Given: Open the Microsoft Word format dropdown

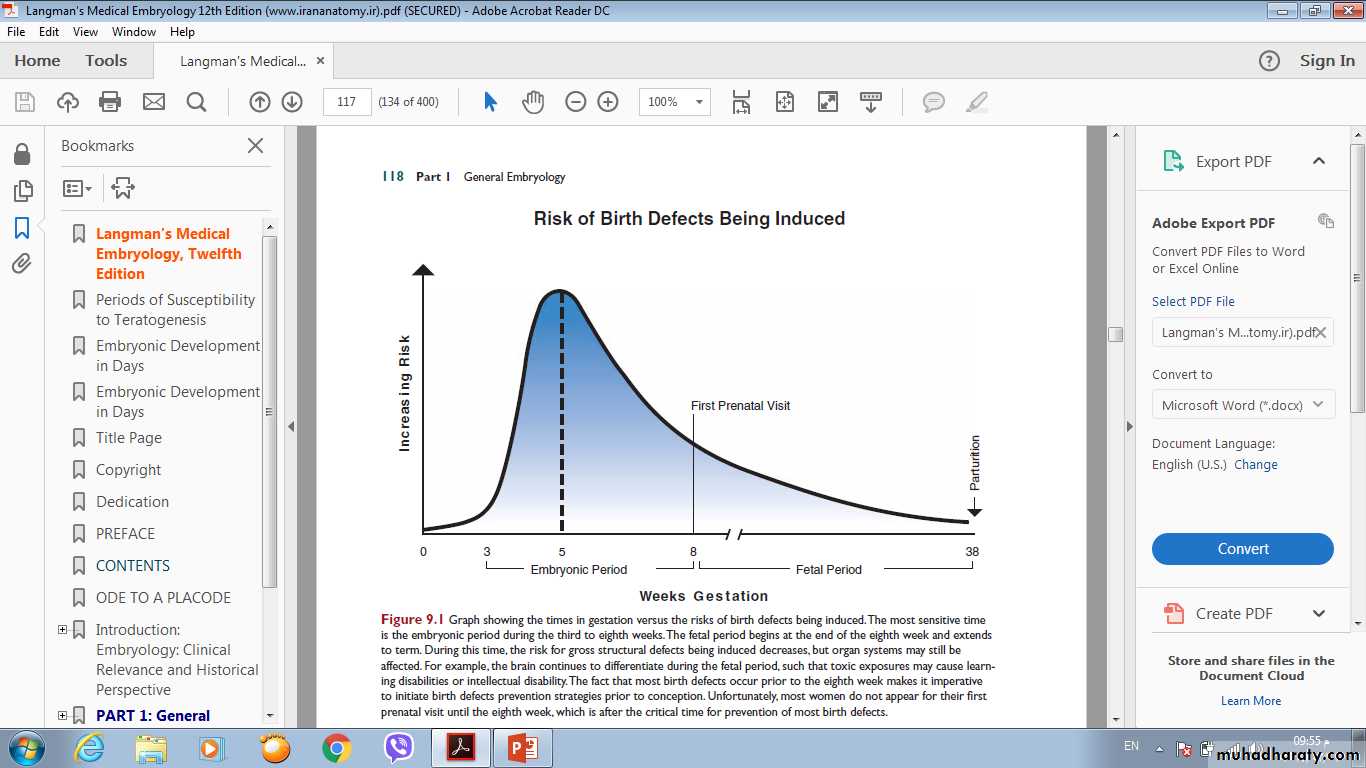Looking at the screenshot, I should 1242,405.
